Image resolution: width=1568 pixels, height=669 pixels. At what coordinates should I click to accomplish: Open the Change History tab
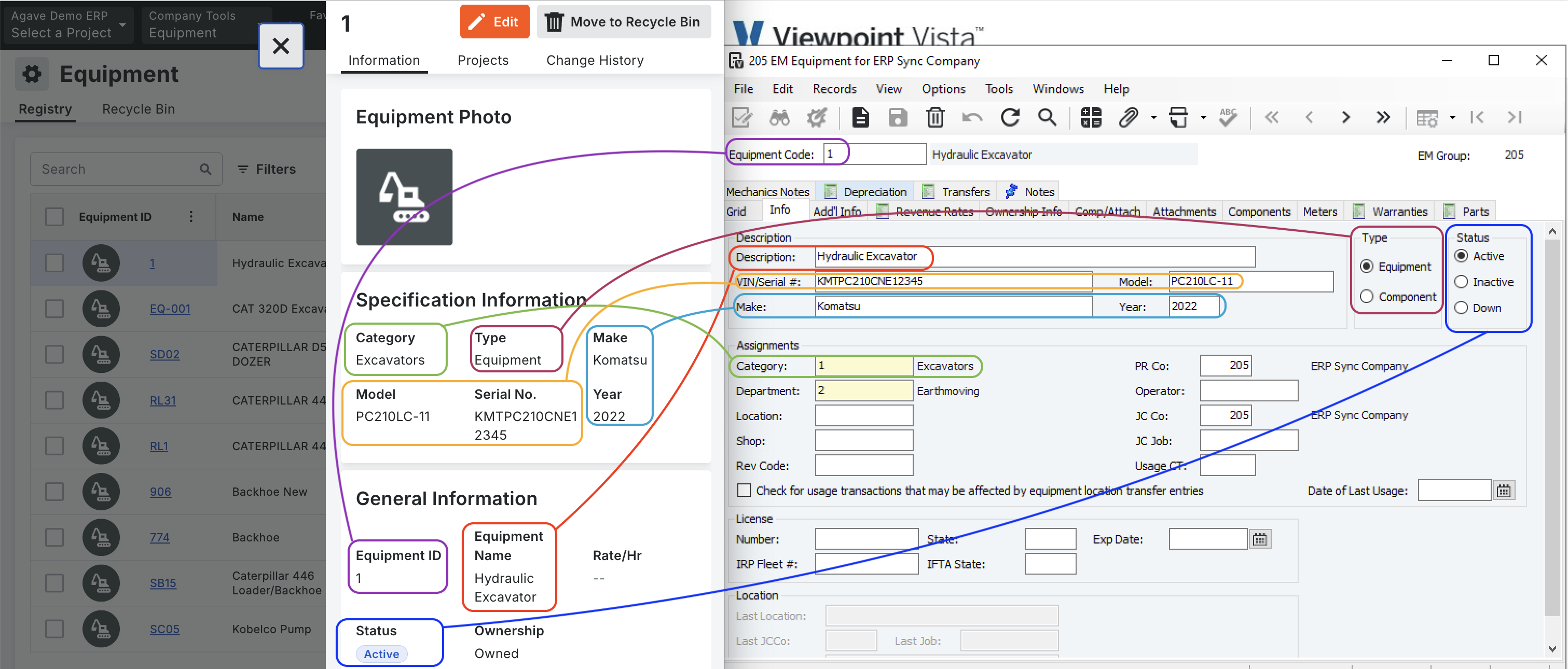[595, 60]
